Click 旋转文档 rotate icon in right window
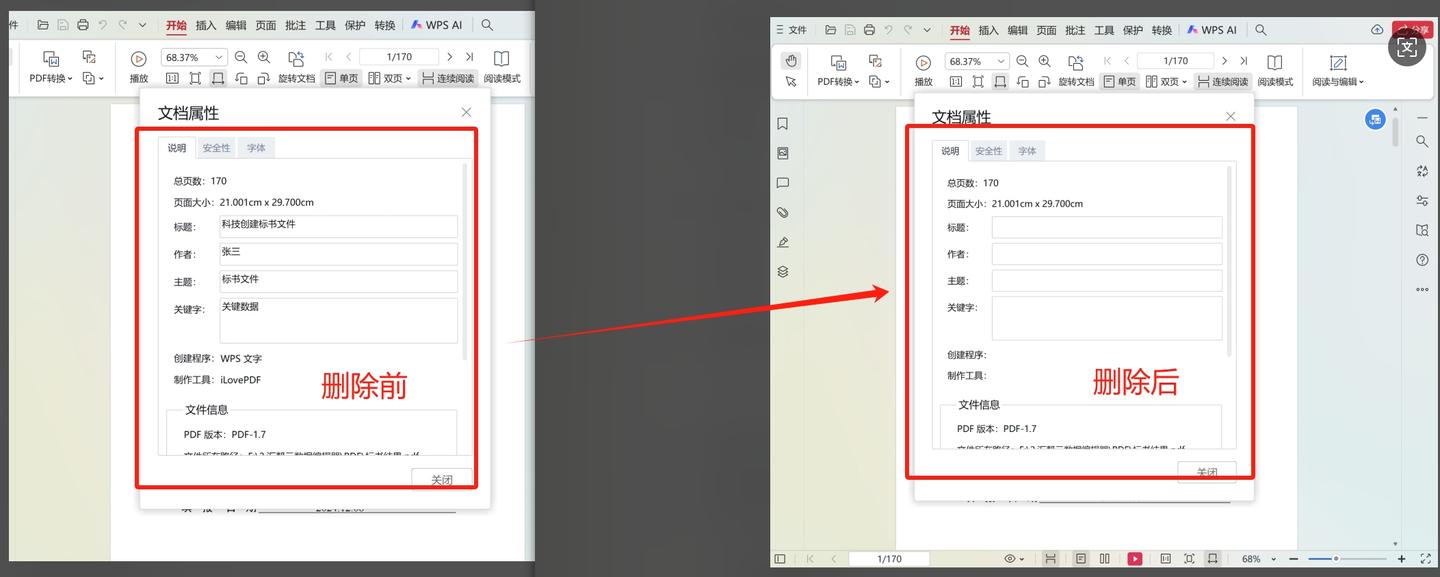Screen dimensions: 1440x577 [1076, 62]
